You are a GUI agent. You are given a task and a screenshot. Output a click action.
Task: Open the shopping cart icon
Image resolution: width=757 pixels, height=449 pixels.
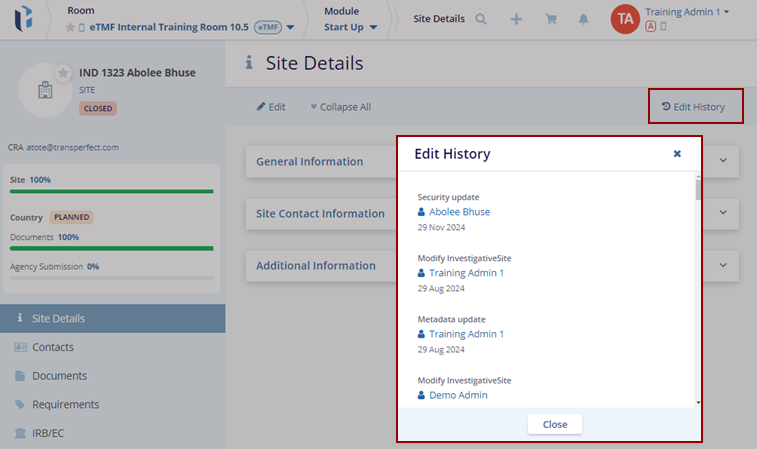pos(549,19)
